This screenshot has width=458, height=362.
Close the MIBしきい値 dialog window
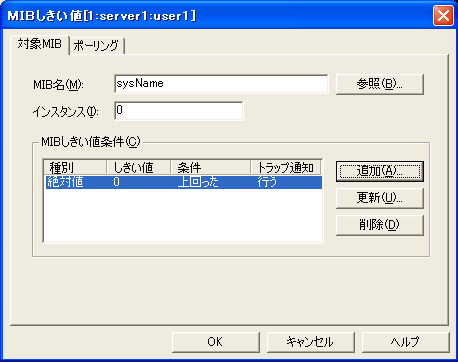pos(443,16)
